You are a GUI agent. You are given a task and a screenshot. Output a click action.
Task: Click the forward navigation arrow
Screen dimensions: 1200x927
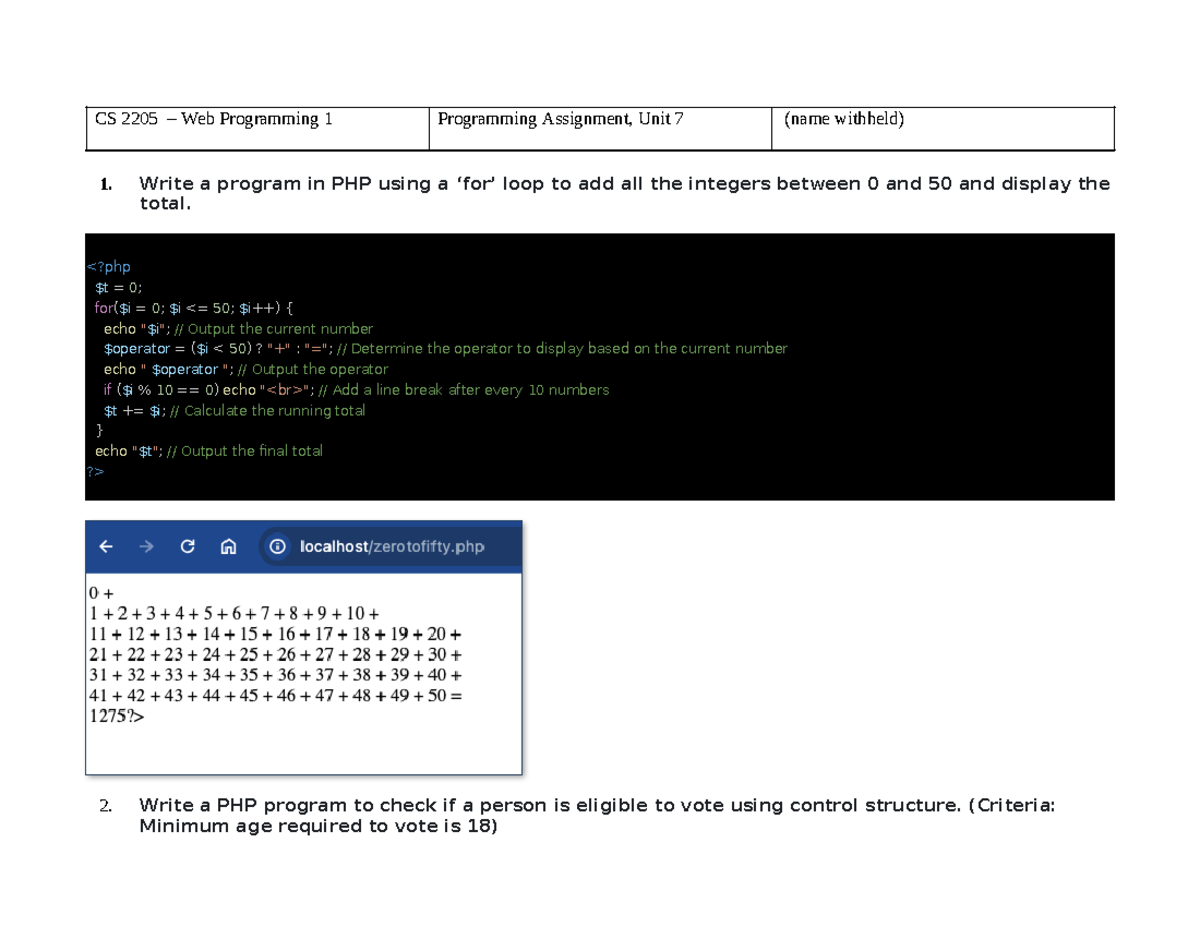[147, 546]
